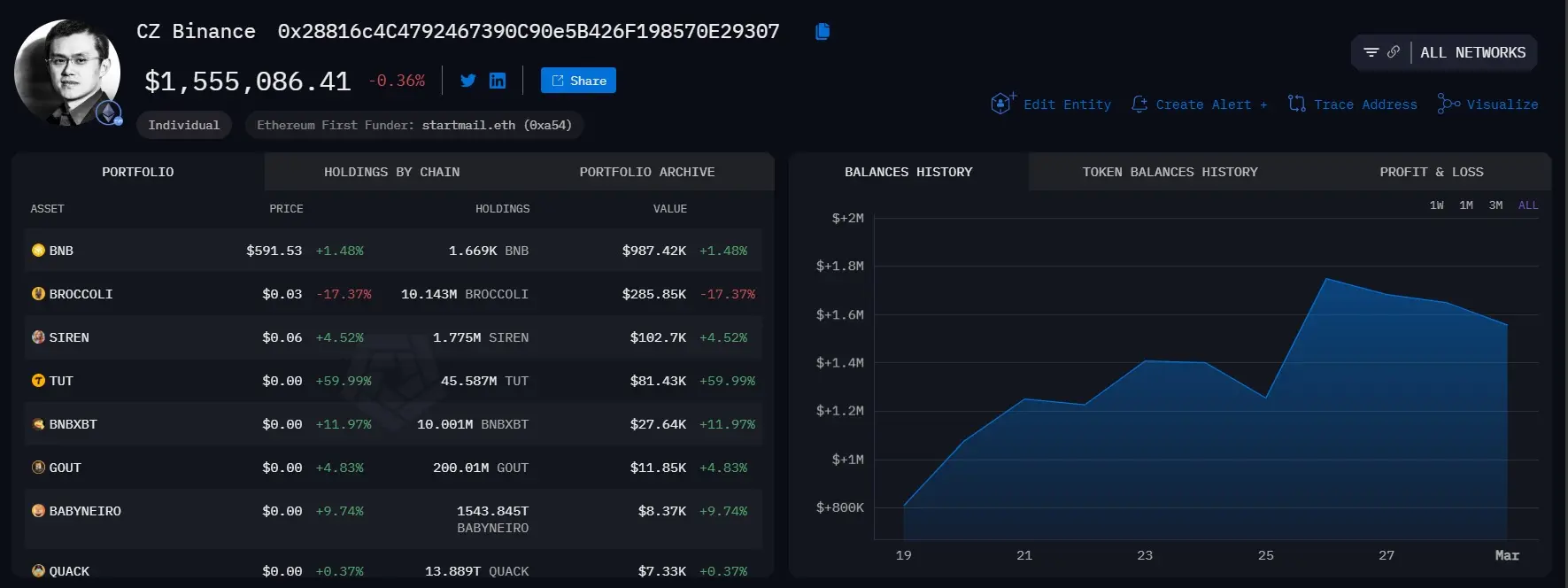Sort by the PRICE column header
The height and width of the screenshot is (588, 1568).
coord(286,209)
